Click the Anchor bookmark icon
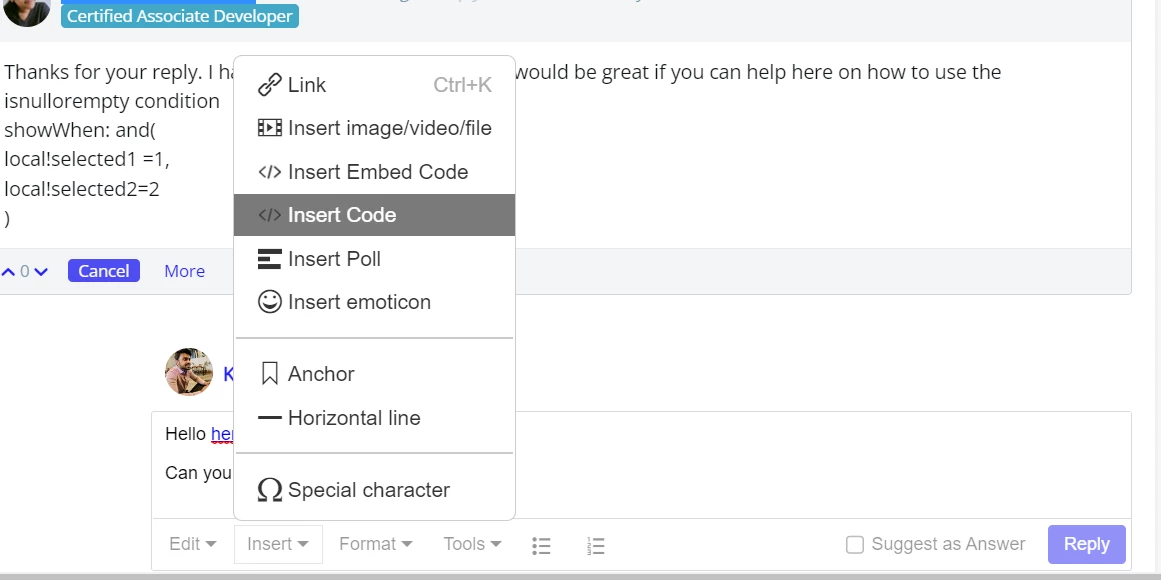The width and height of the screenshot is (1161, 580). [270, 374]
